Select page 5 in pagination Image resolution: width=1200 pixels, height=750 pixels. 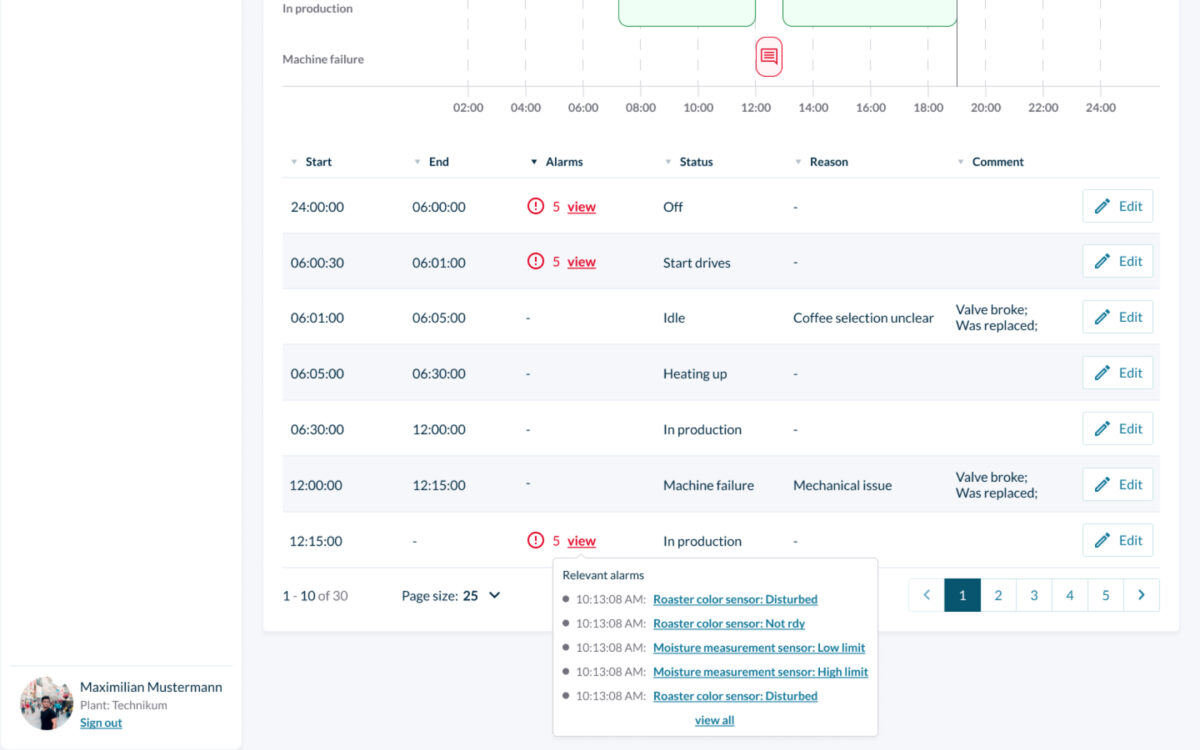1105,595
